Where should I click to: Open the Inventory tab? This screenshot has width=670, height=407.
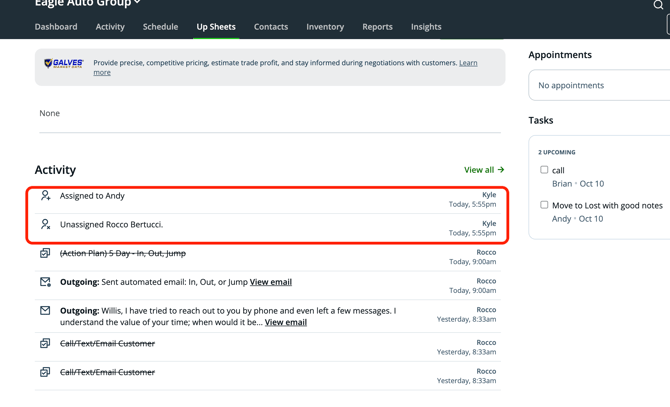click(x=325, y=26)
